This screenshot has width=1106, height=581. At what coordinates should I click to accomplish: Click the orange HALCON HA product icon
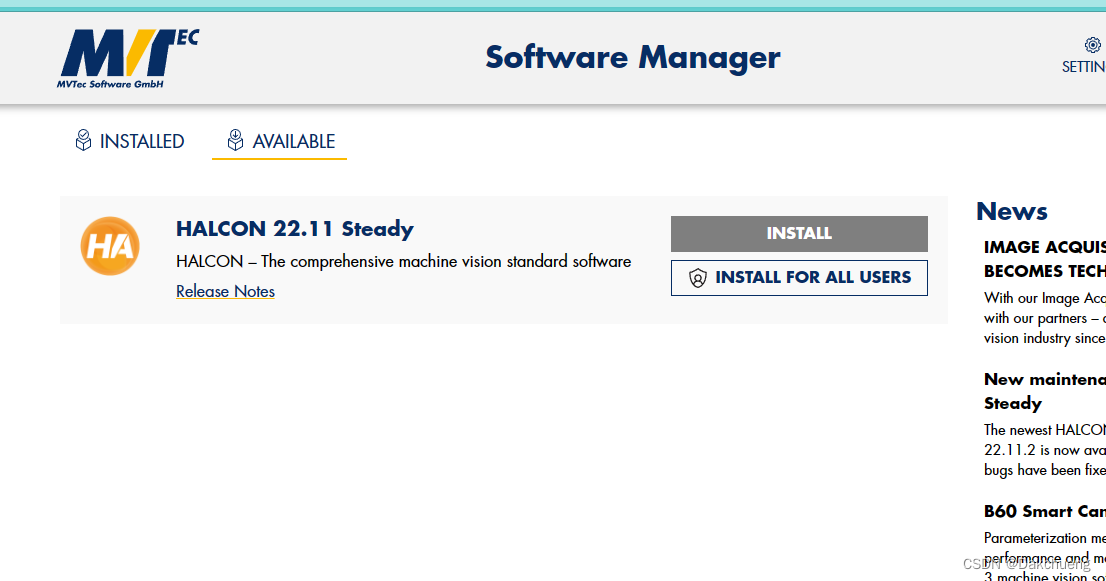click(x=110, y=246)
